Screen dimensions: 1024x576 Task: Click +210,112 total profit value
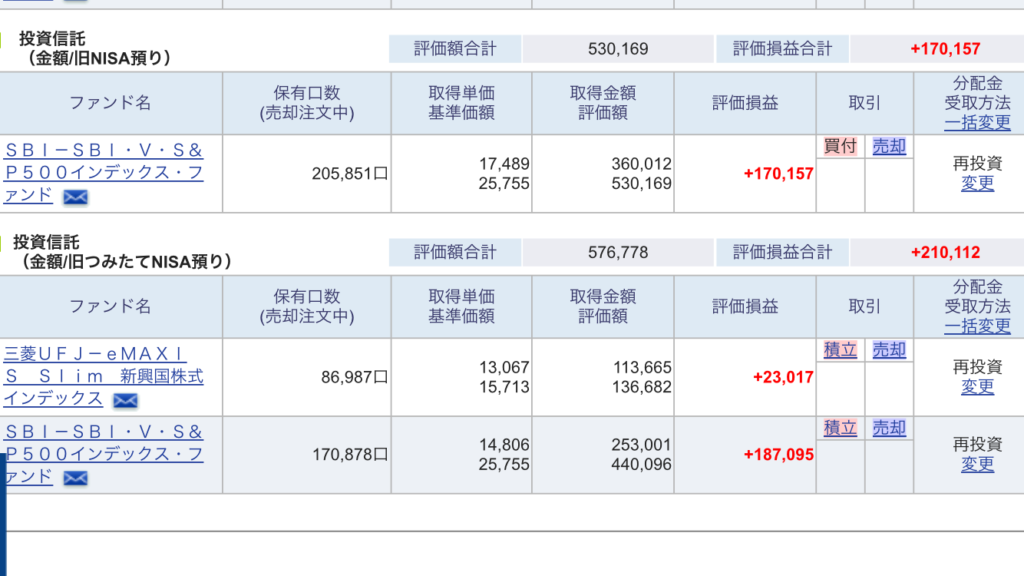click(x=945, y=252)
